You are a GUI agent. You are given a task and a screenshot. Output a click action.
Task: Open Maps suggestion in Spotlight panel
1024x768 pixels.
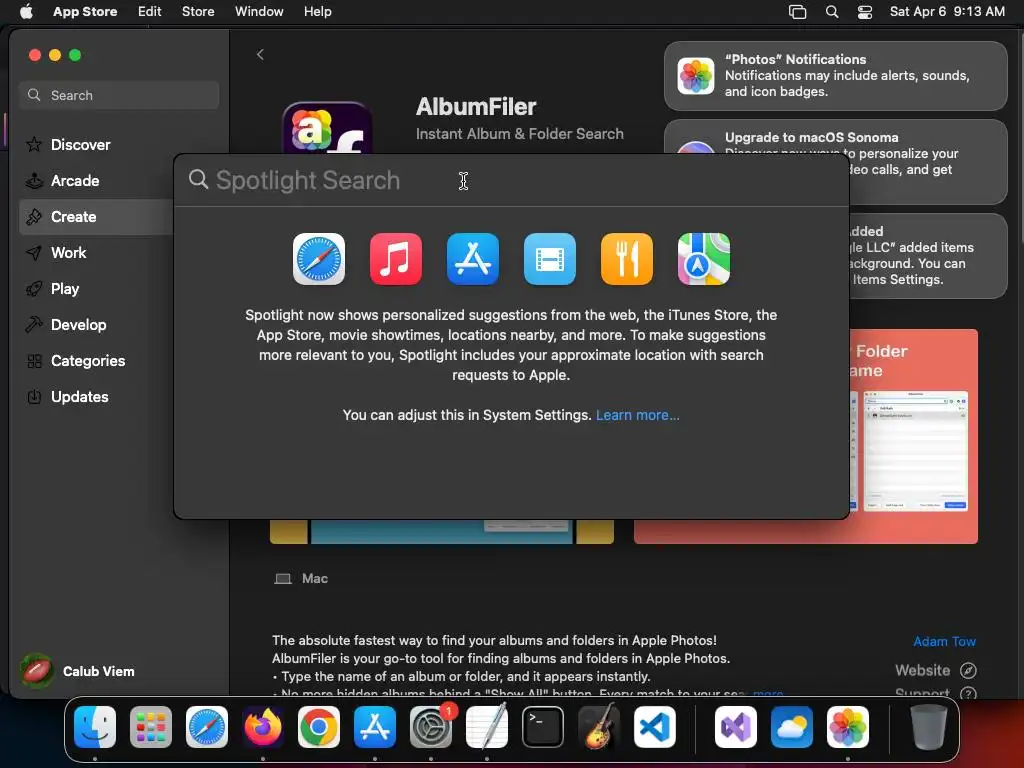tap(704, 259)
